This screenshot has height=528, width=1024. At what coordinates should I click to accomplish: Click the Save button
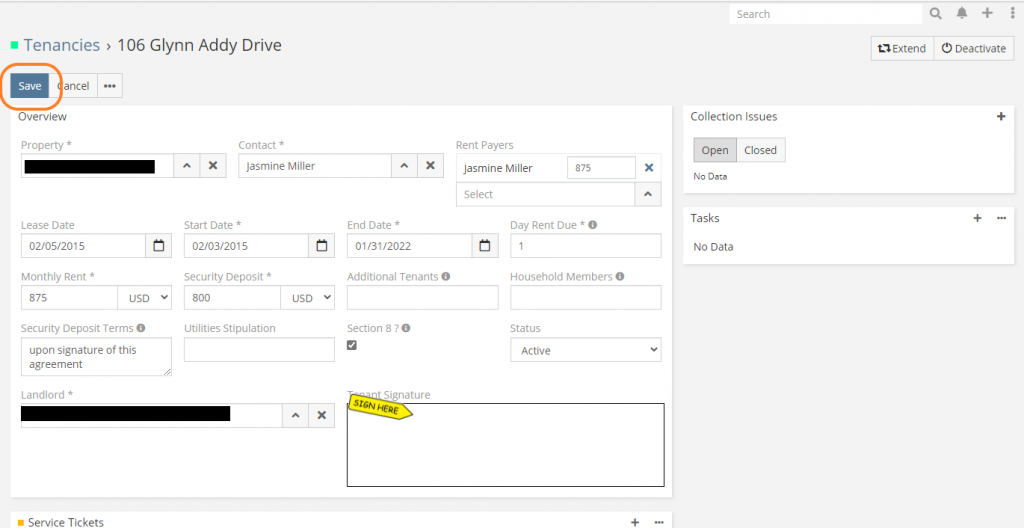tap(30, 86)
